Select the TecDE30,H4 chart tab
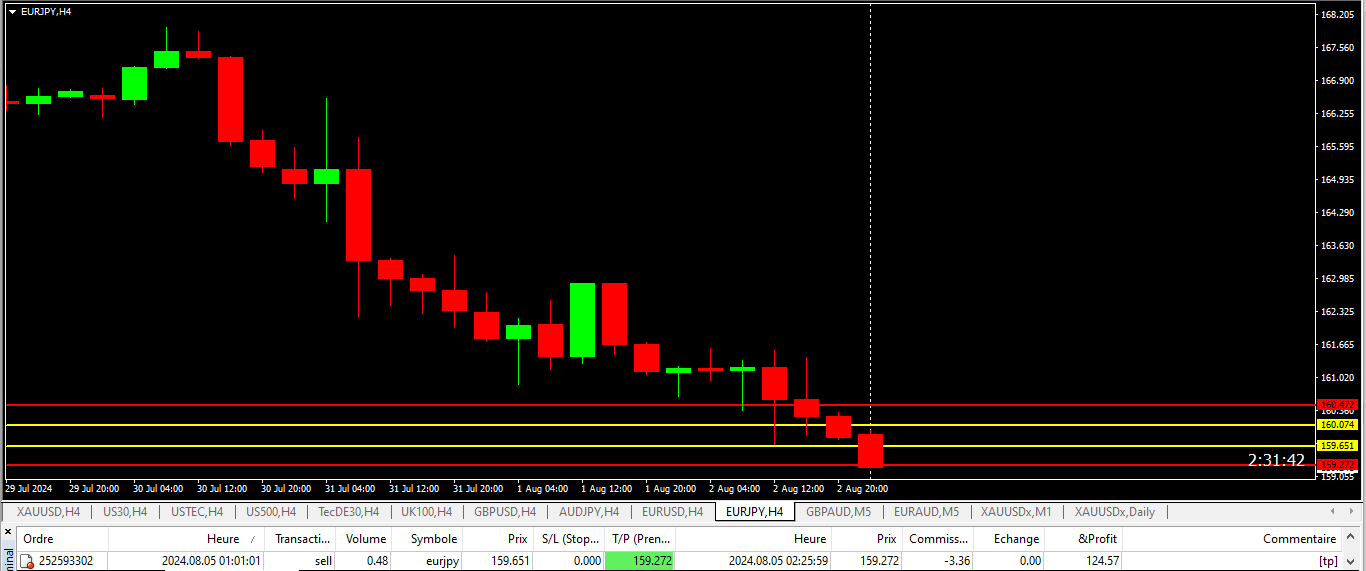Screen dimensions: 1366x571 click(348, 512)
